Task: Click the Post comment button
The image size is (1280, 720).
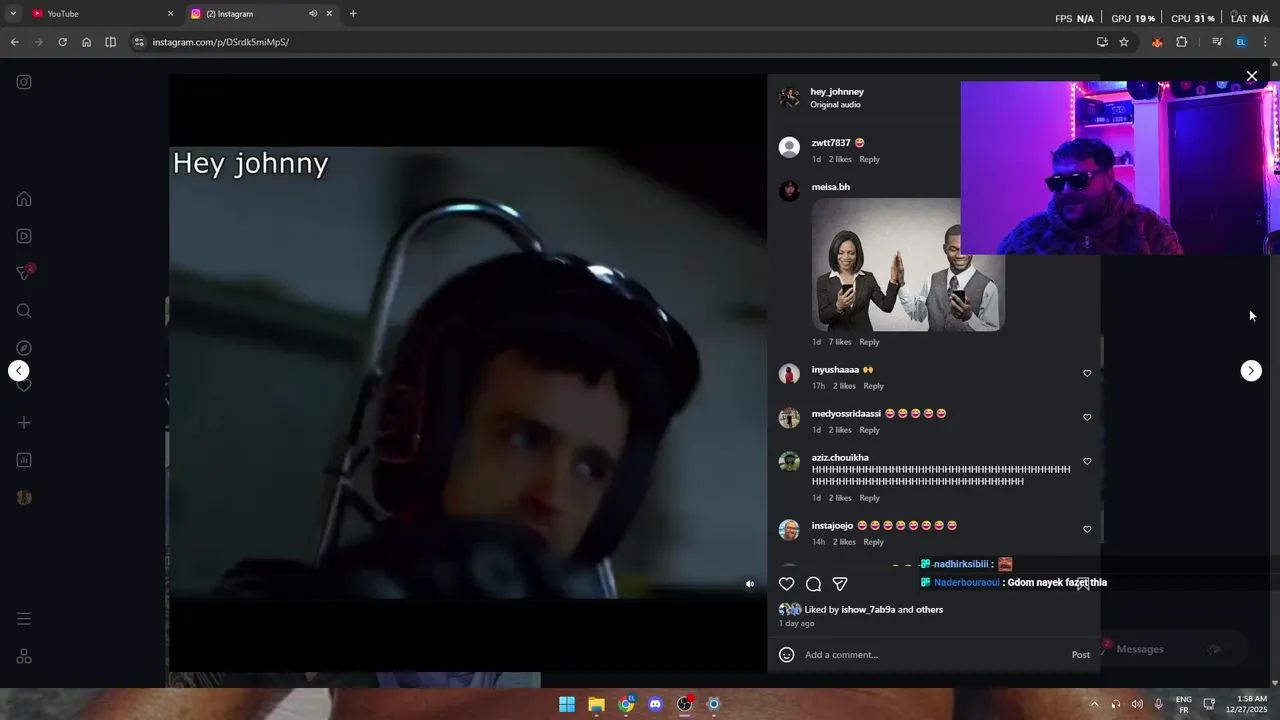Action: click(1081, 655)
